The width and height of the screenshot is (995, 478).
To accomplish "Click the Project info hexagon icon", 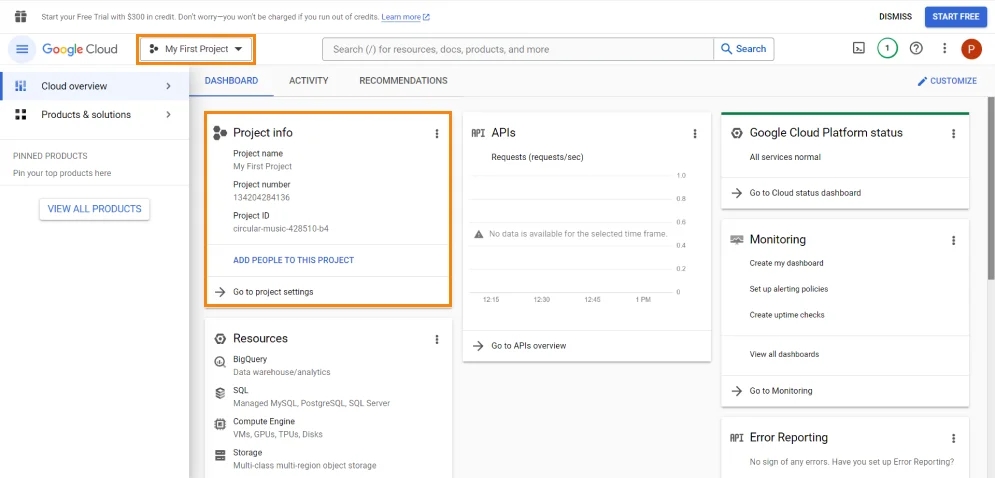I will point(220,133).
